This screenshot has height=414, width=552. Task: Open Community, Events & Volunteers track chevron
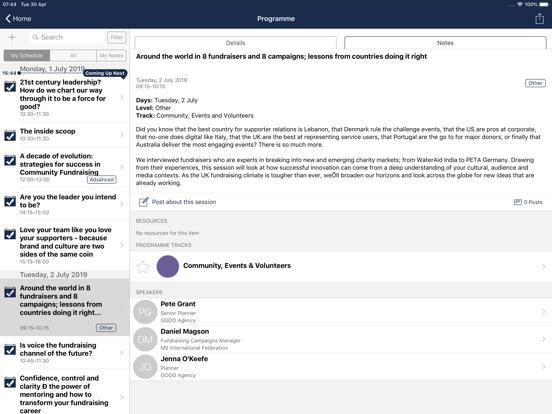[x=544, y=266]
